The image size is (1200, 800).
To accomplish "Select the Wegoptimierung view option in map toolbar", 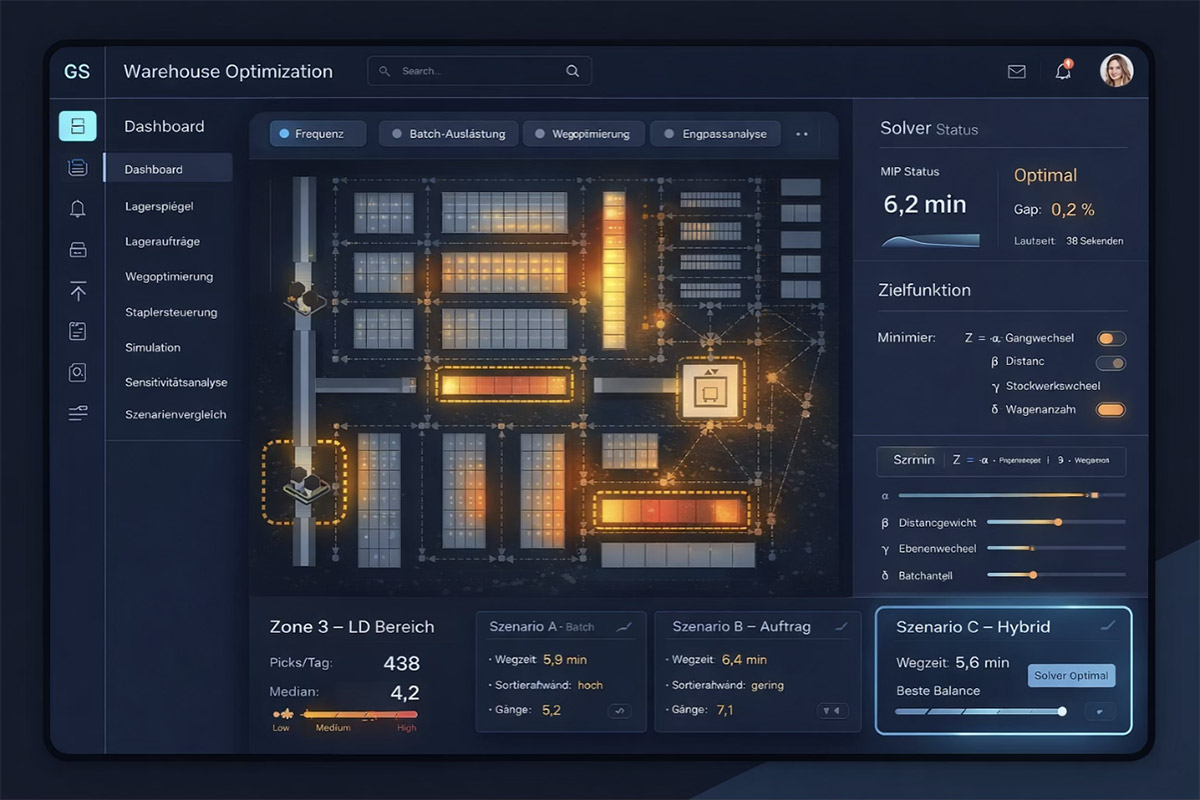I will click(x=584, y=134).
